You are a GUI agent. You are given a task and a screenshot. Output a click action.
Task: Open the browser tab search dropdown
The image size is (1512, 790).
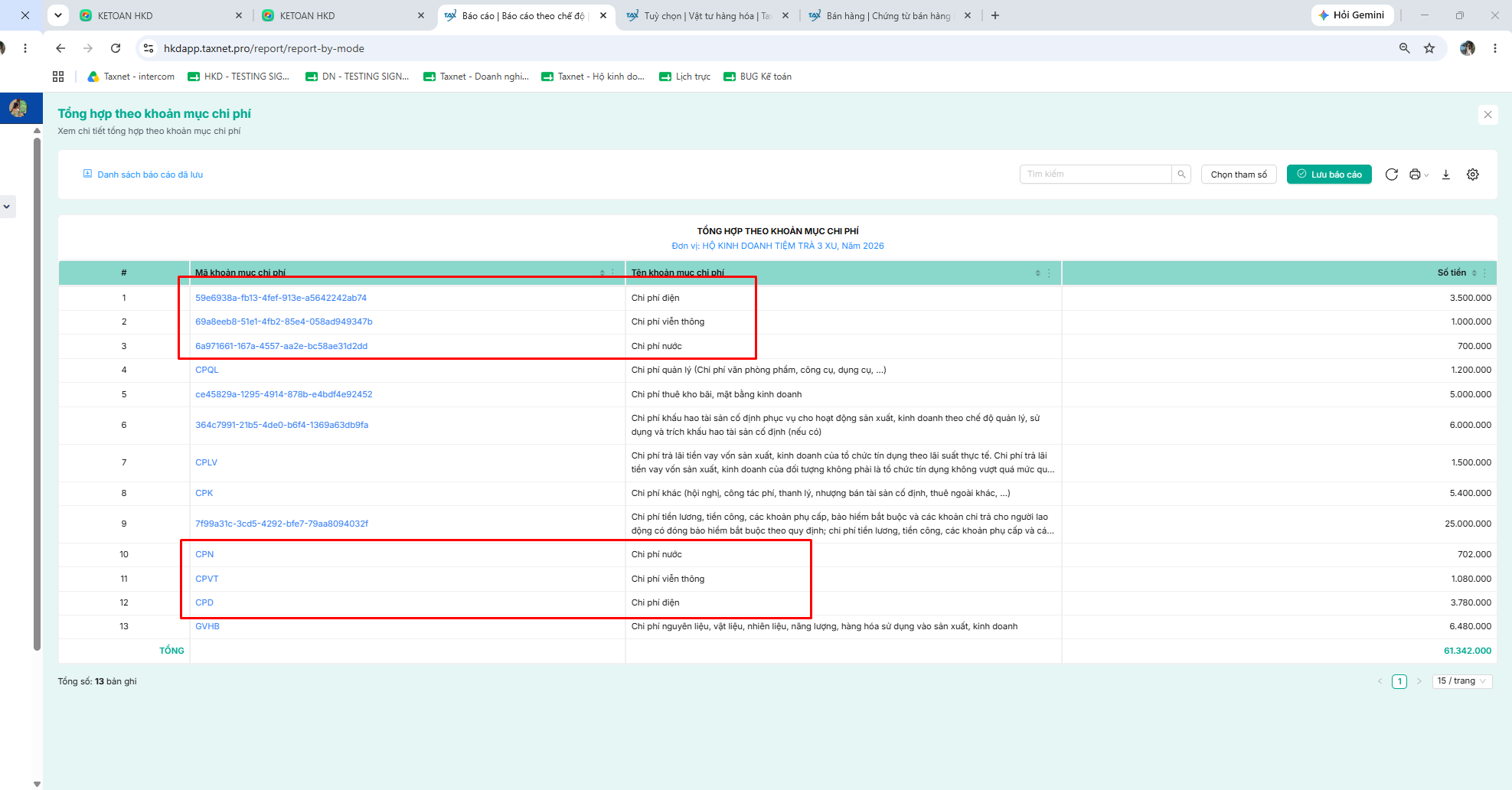[x=58, y=15]
